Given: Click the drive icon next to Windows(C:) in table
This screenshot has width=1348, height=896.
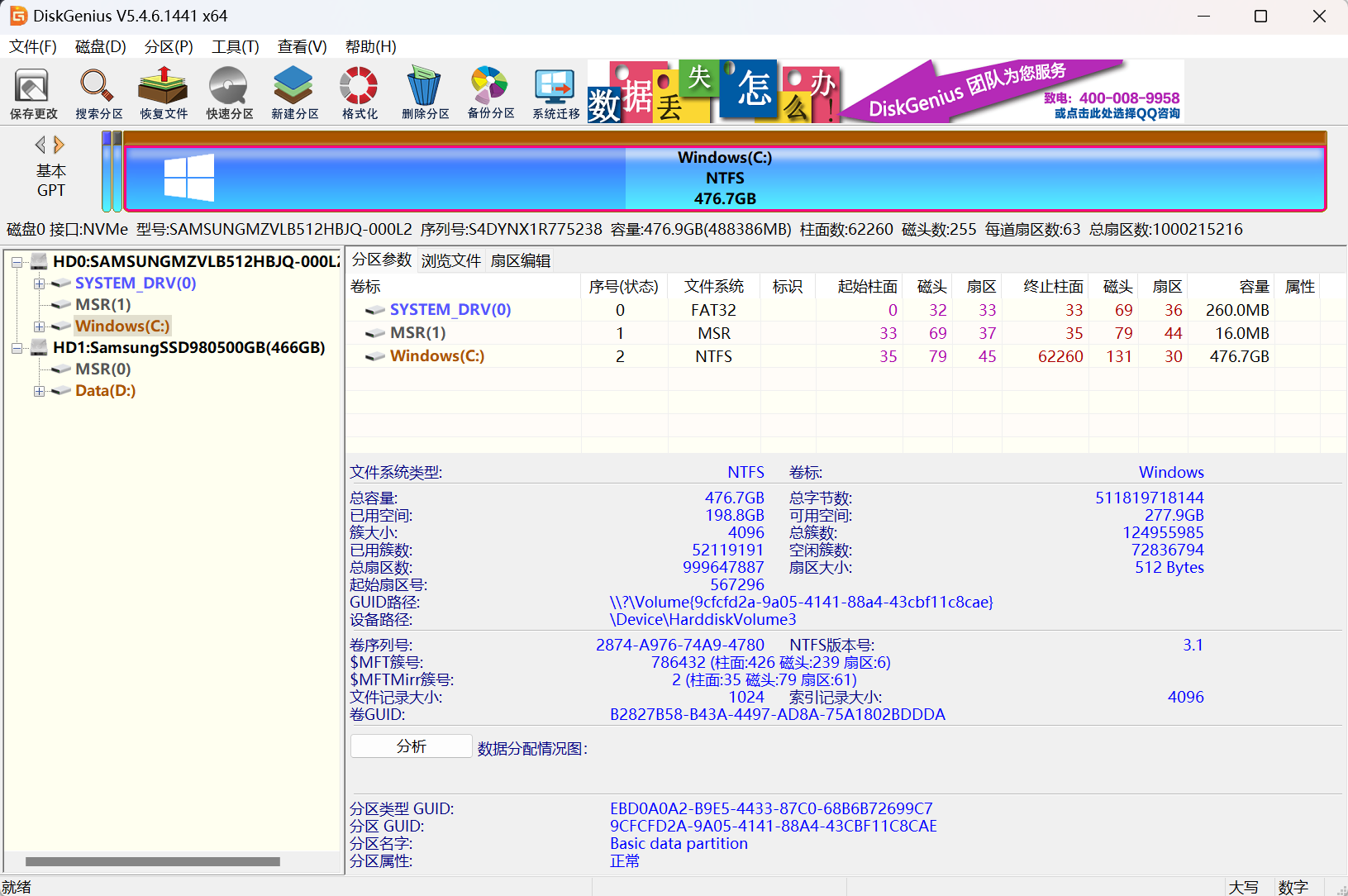Looking at the screenshot, I should coord(375,356).
